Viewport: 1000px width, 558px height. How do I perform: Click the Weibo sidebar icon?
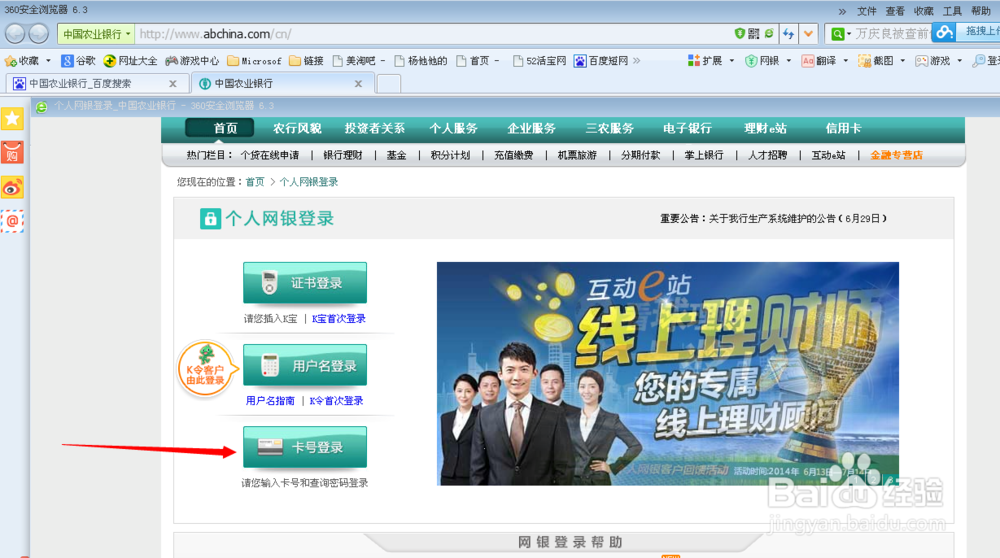(x=12, y=187)
